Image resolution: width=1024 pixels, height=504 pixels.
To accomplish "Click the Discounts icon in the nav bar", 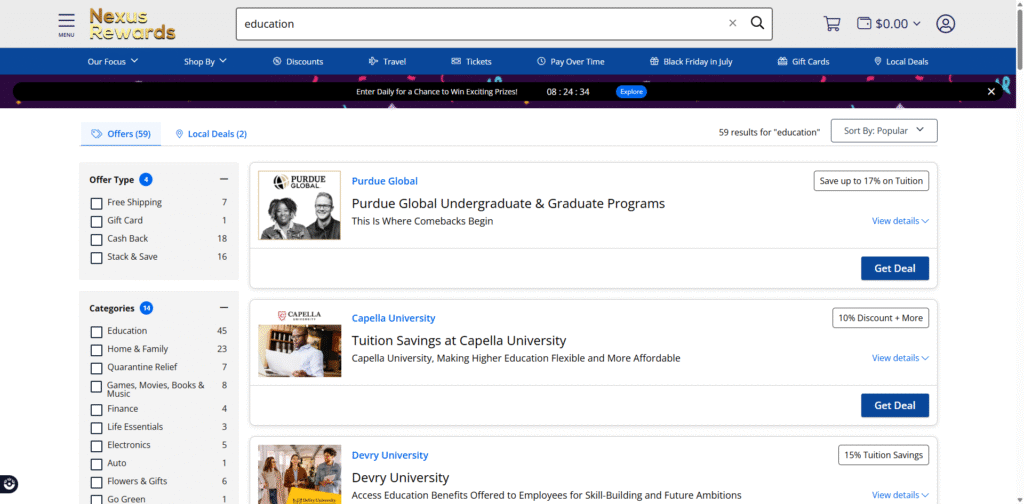I will coord(277,61).
